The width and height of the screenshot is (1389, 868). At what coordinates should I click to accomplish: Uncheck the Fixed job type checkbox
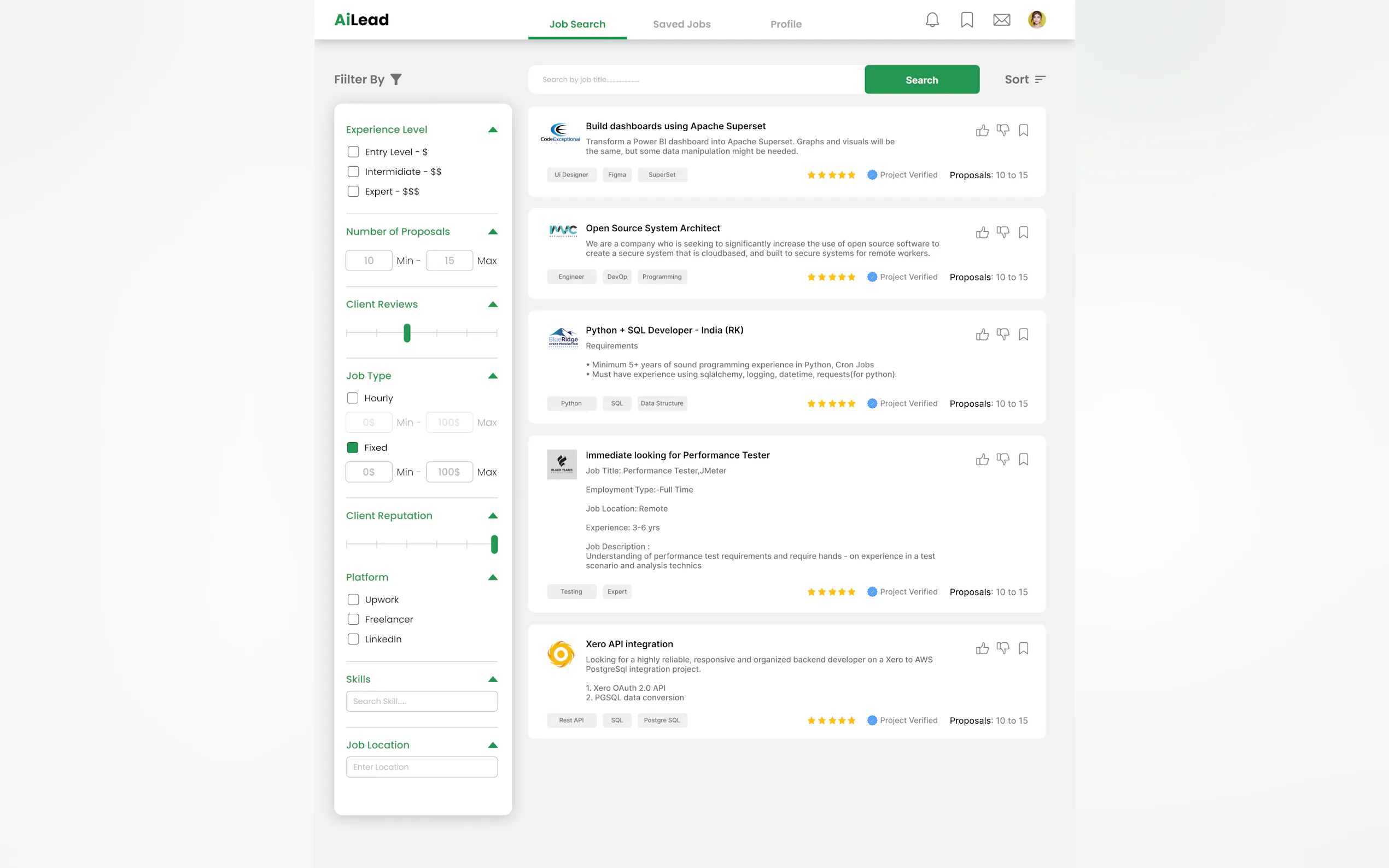[x=353, y=448]
